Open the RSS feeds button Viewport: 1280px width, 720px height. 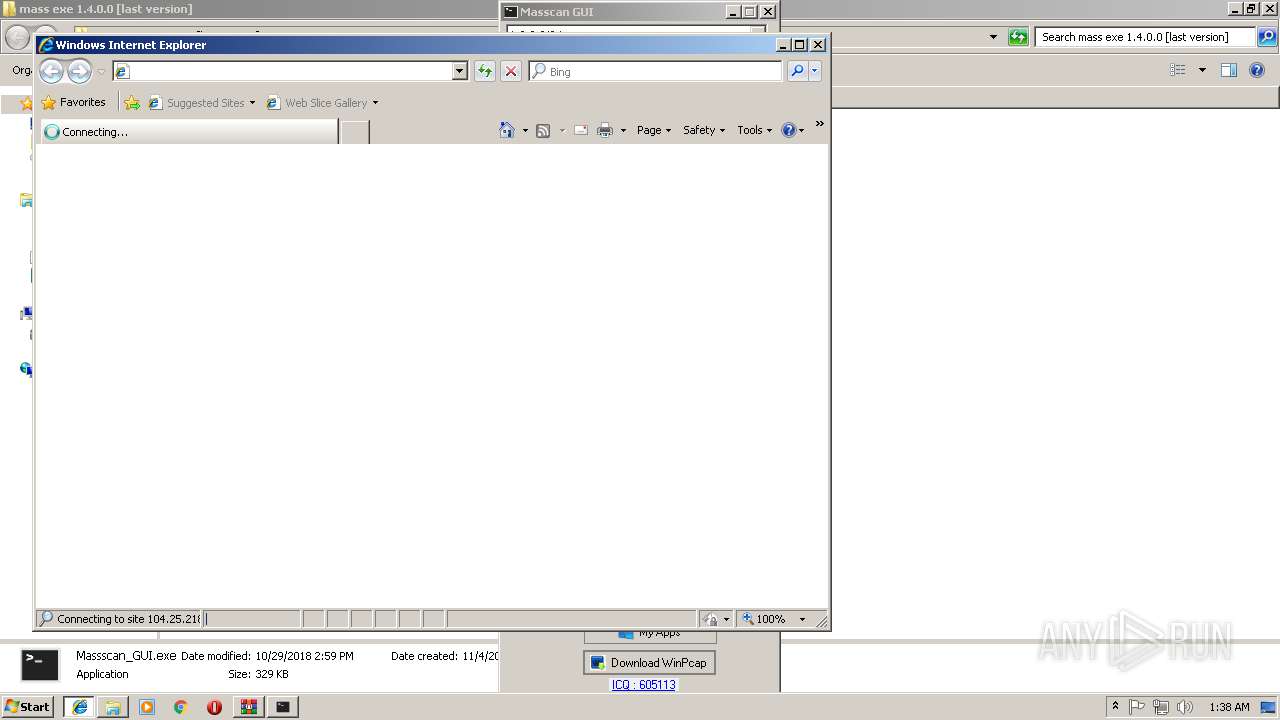pos(543,130)
